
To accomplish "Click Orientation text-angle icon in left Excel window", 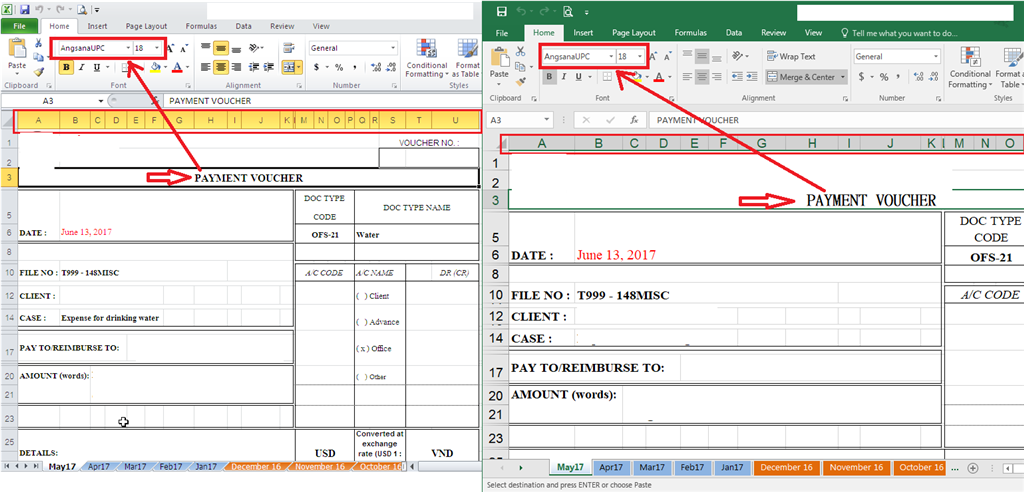I will (x=255, y=48).
